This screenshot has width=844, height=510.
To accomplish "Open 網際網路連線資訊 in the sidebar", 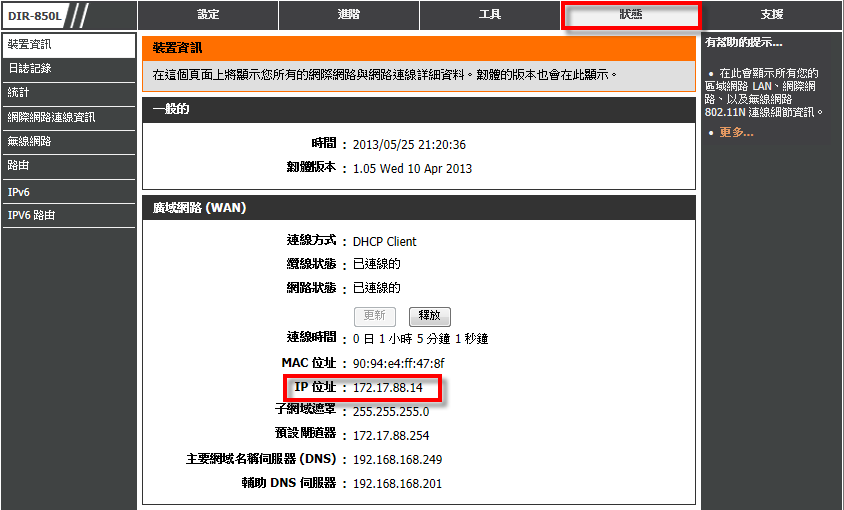I will tap(68, 118).
